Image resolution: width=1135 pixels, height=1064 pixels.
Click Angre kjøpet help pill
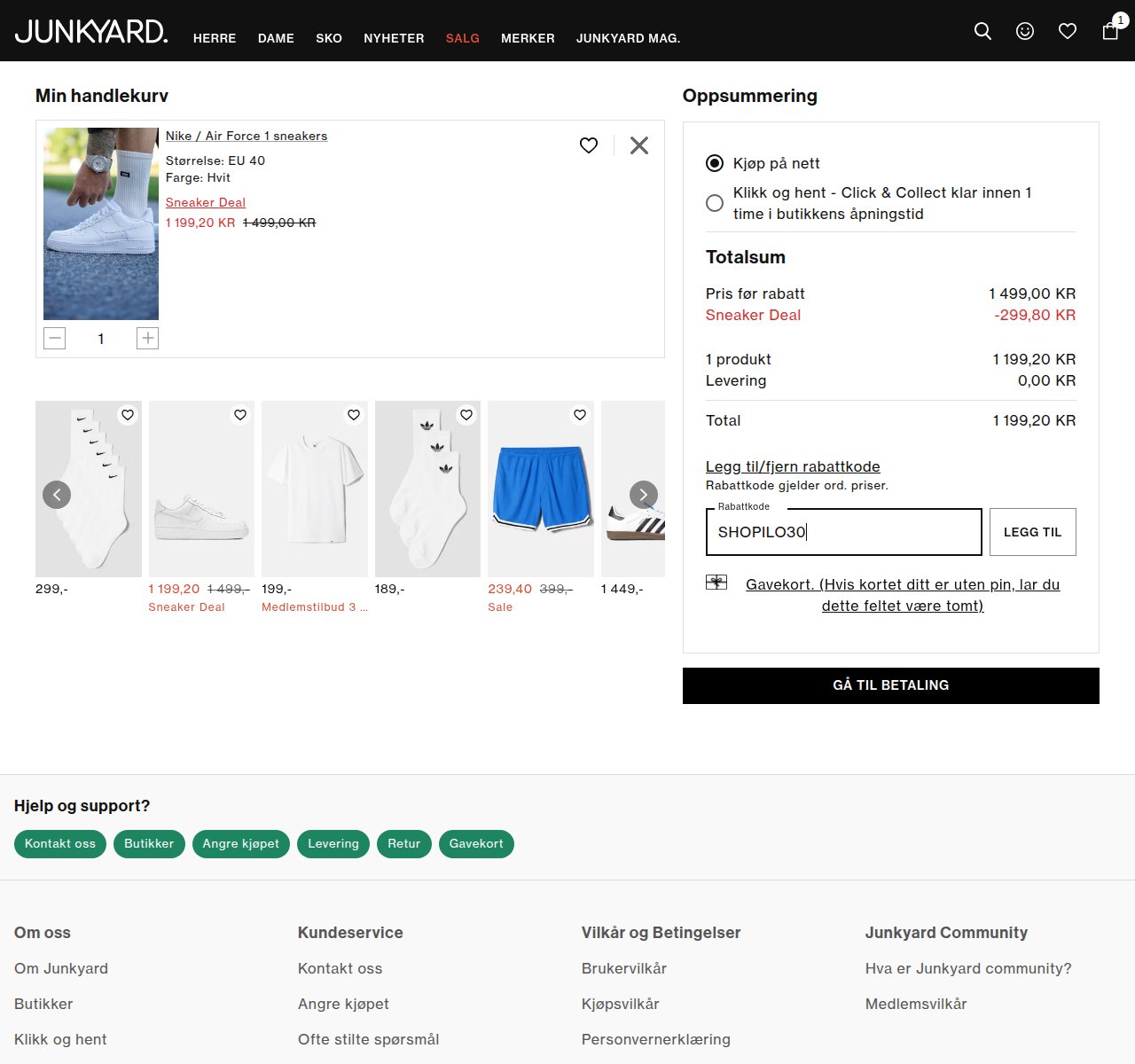(x=241, y=843)
